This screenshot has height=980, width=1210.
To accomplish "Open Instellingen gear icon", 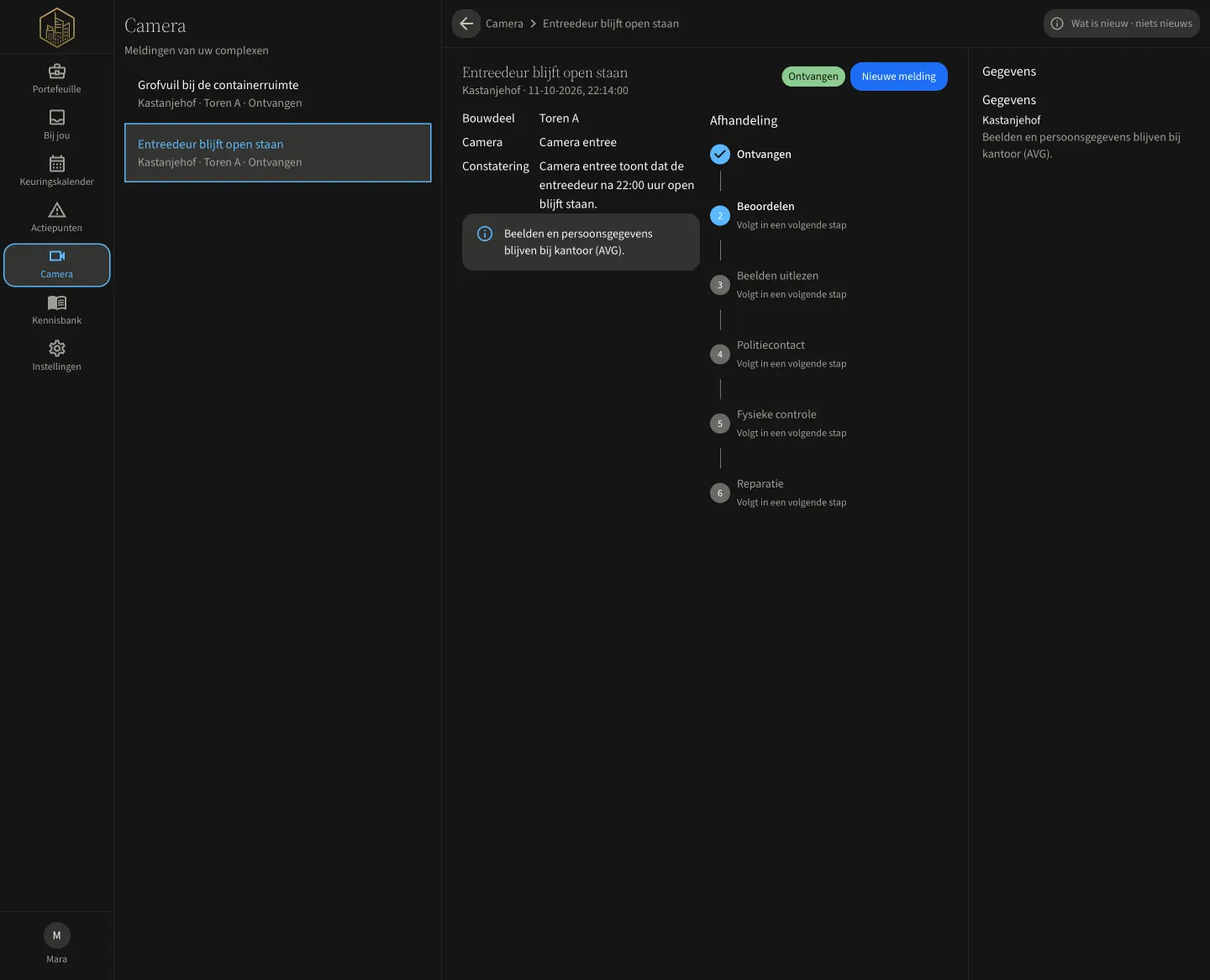I will point(57,349).
